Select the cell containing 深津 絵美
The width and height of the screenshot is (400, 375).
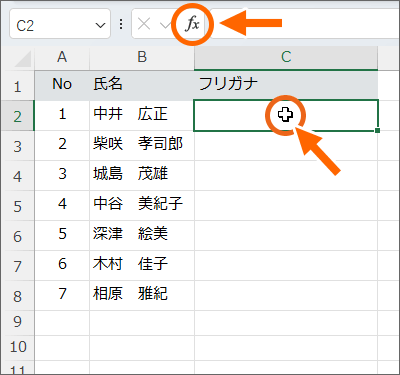click(142, 236)
